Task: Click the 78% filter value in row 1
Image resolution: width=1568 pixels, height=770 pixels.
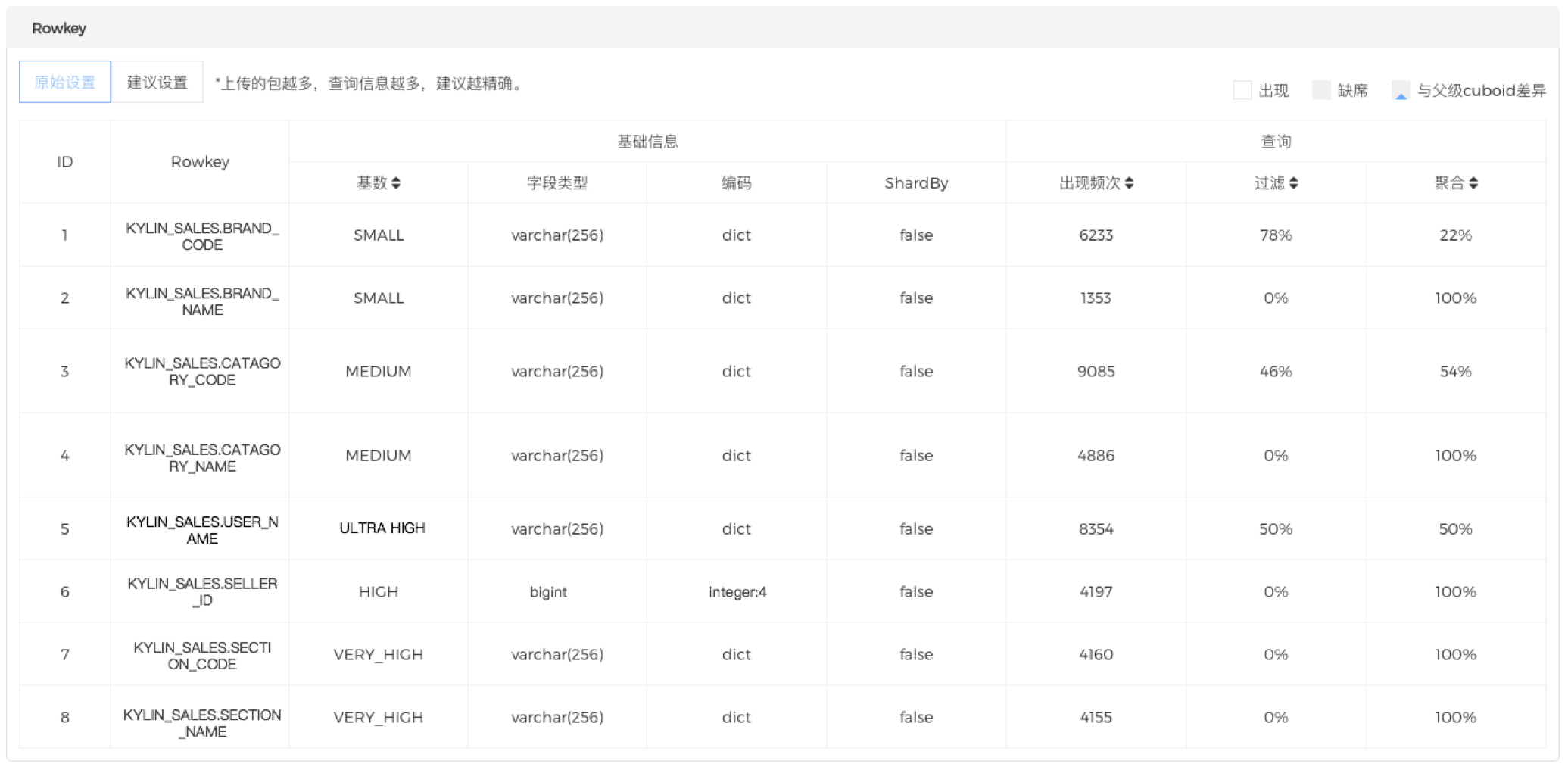Action: (1275, 235)
